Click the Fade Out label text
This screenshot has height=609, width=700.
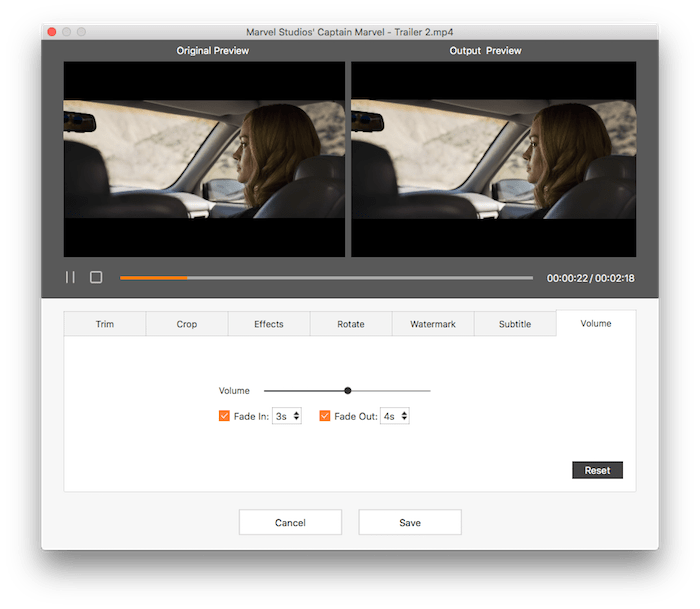click(x=356, y=417)
